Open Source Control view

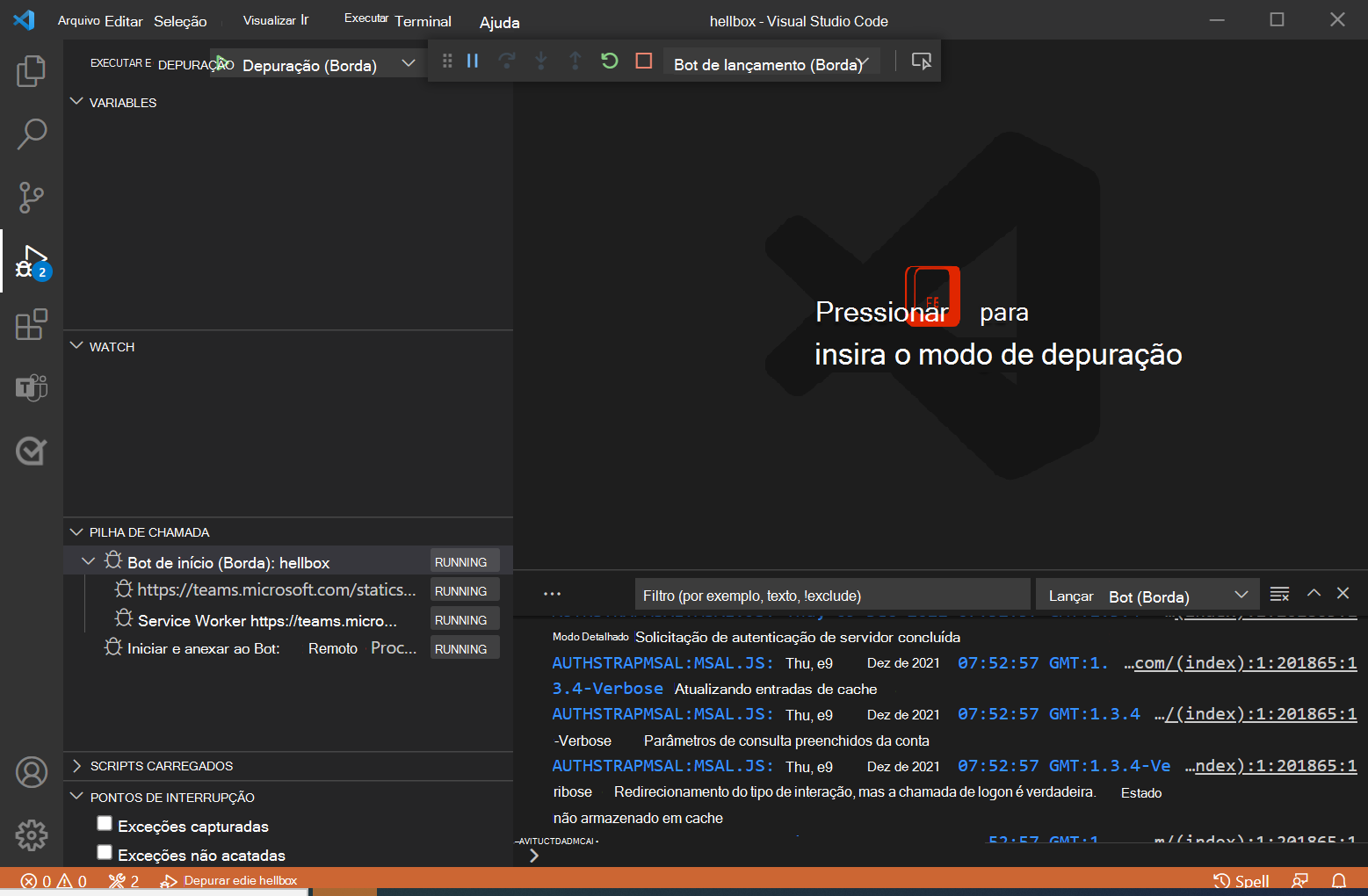coord(32,198)
